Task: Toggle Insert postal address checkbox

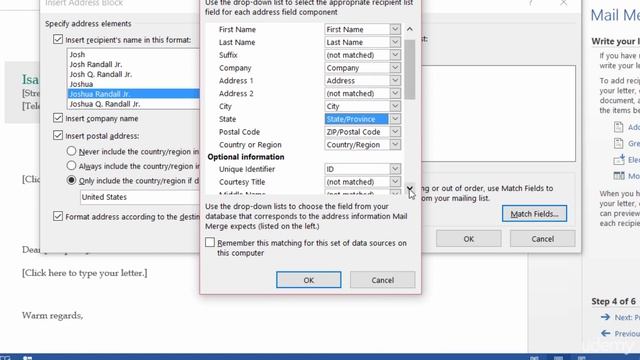Action: (x=58, y=136)
